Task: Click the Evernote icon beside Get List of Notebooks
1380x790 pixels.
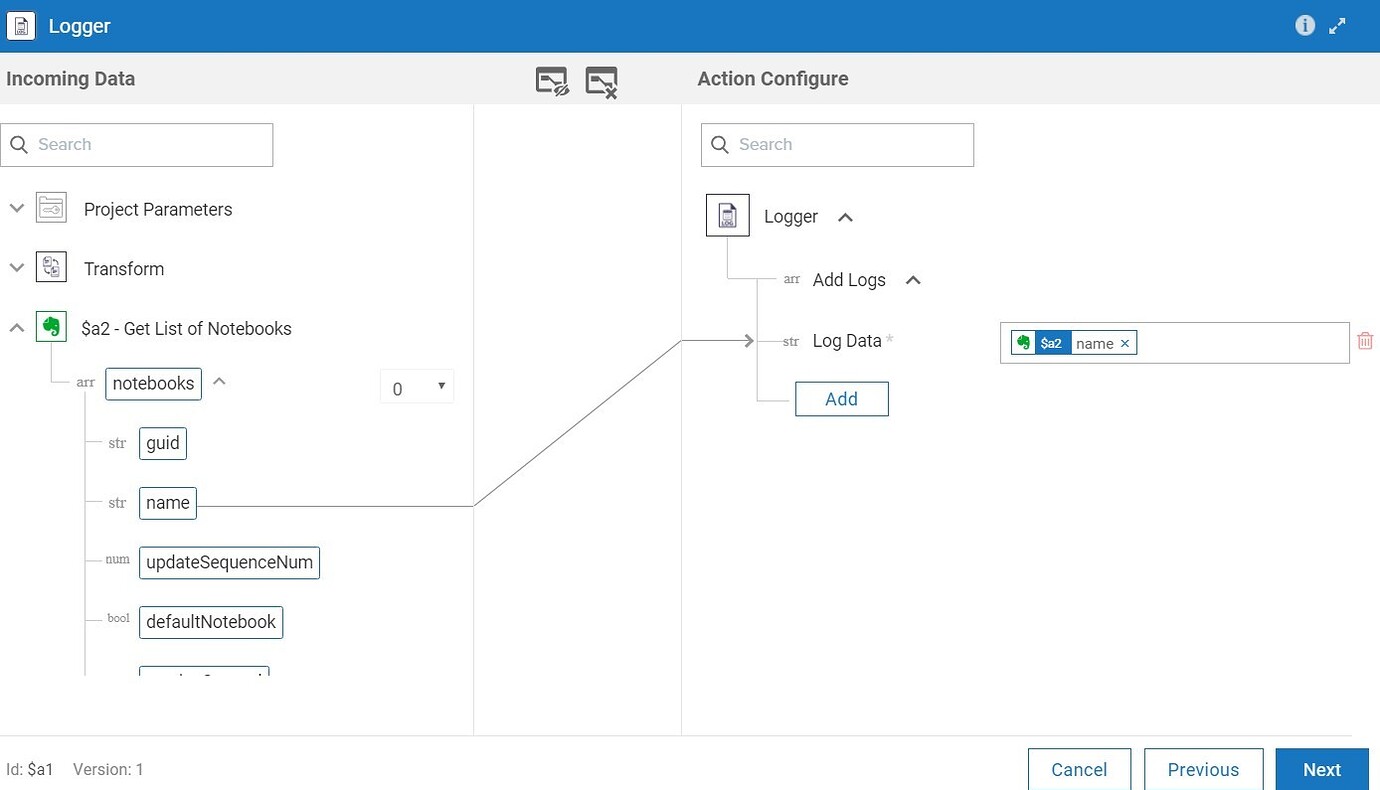Action: [x=51, y=327]
